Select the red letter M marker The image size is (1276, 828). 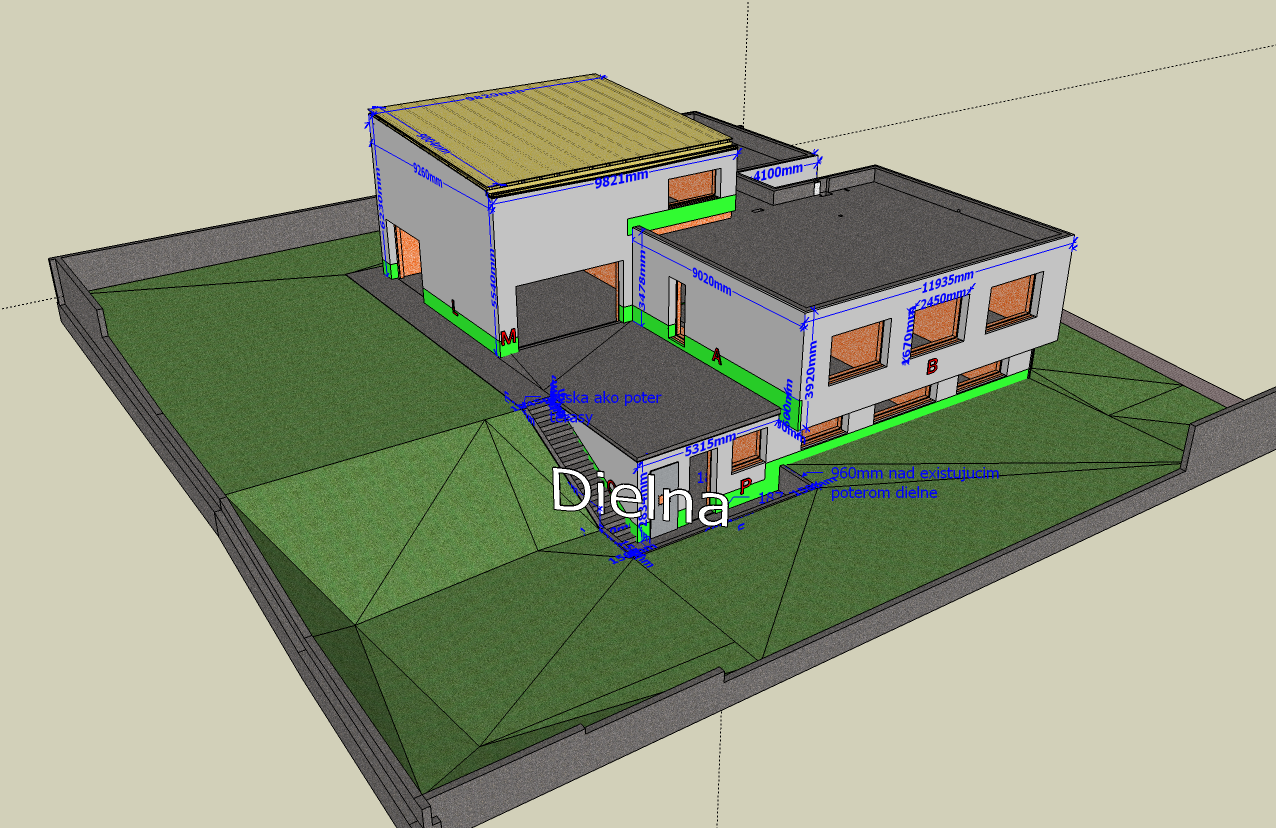[508, 337]
